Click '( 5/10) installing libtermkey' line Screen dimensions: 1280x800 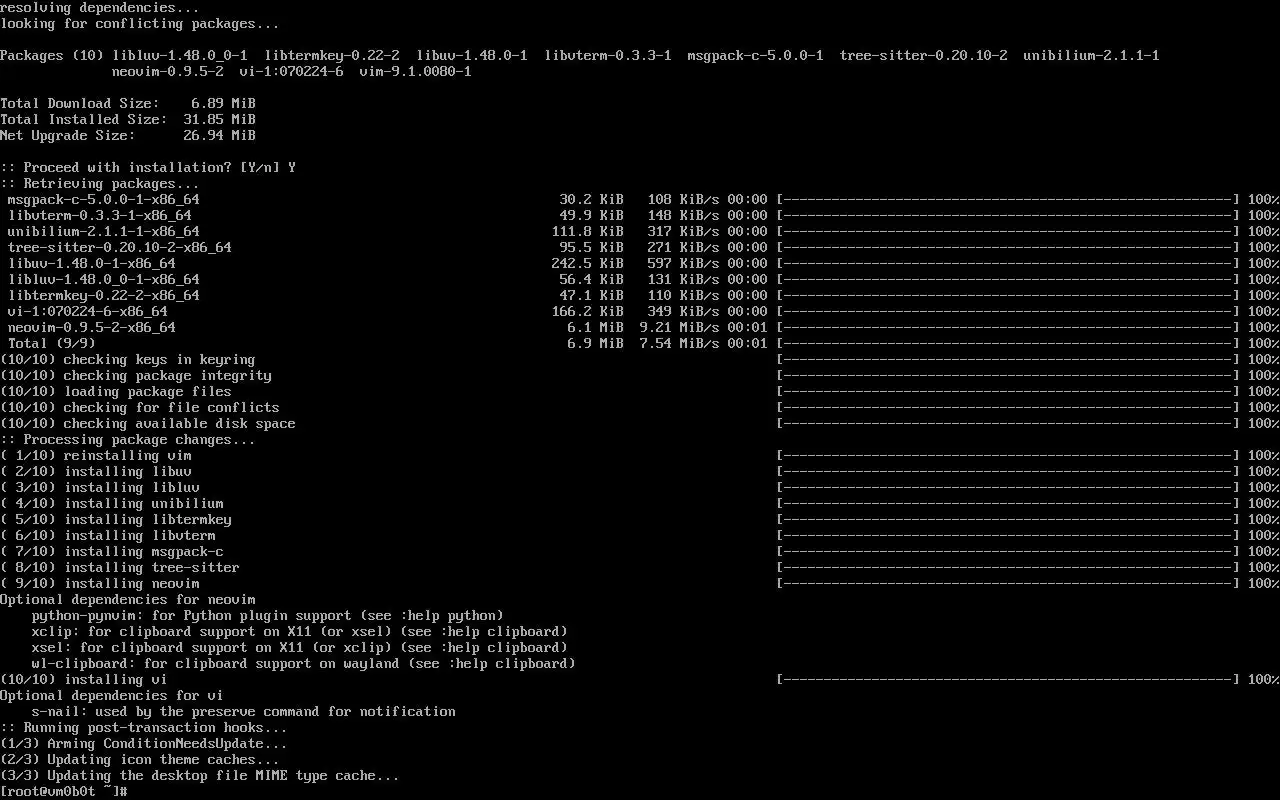coord(116,519)
